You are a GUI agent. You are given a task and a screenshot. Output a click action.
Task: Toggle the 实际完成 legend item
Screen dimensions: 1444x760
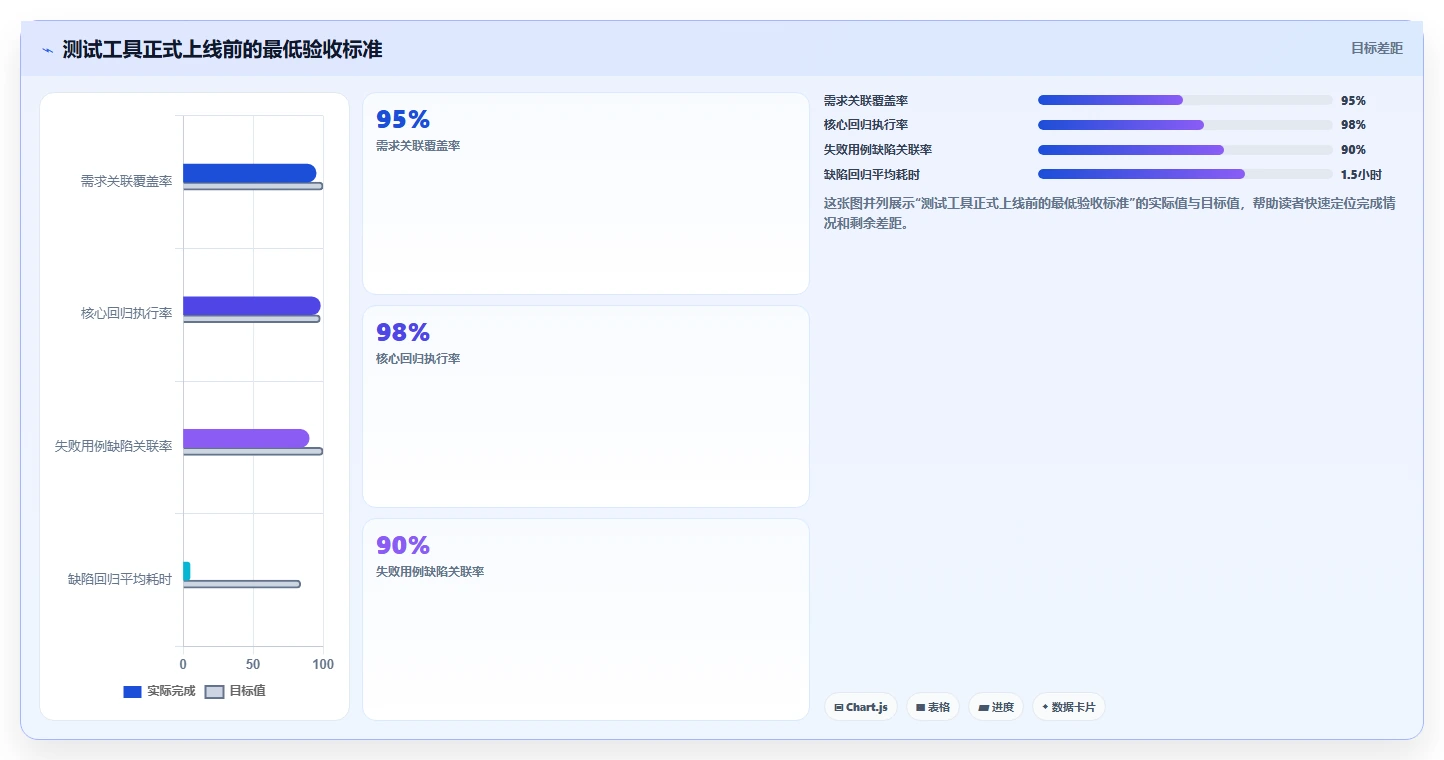pos(159,691)
